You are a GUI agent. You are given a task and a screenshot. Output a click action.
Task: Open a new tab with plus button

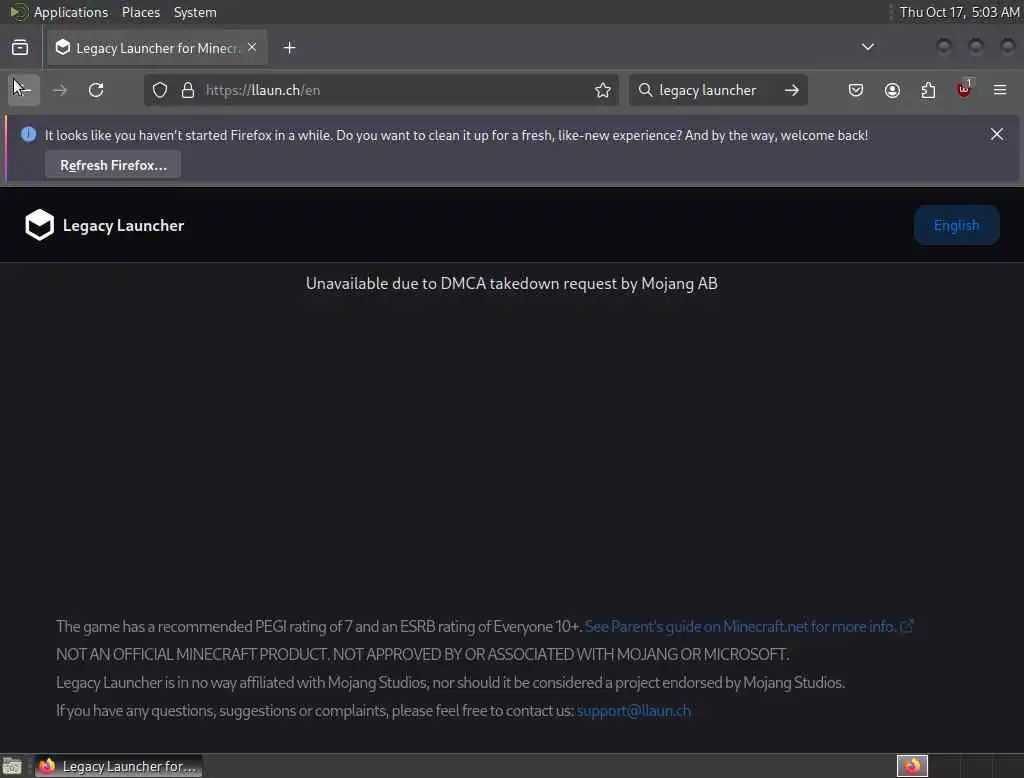[289, 48]
